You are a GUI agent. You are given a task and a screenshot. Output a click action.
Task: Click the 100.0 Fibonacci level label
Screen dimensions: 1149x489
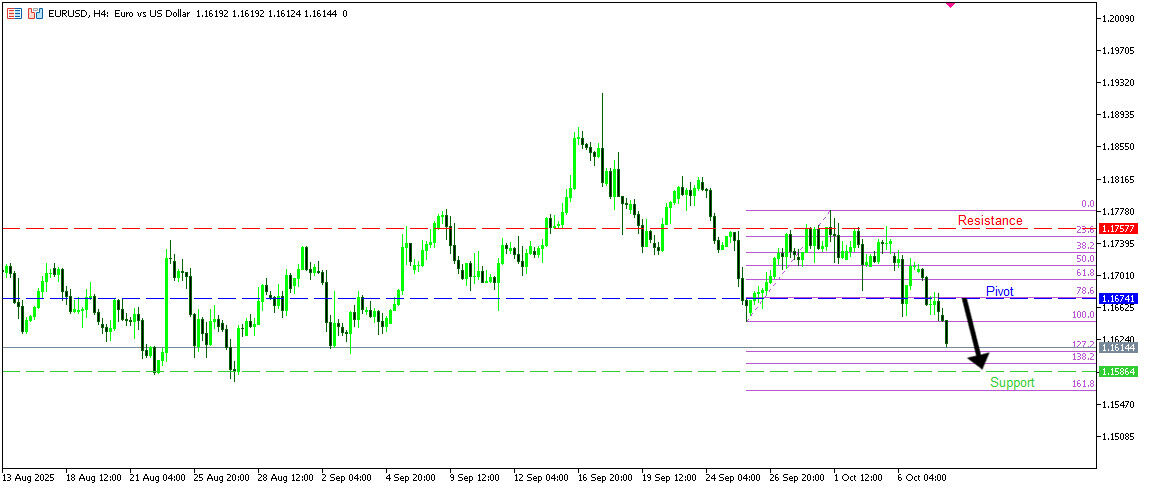1083,315
